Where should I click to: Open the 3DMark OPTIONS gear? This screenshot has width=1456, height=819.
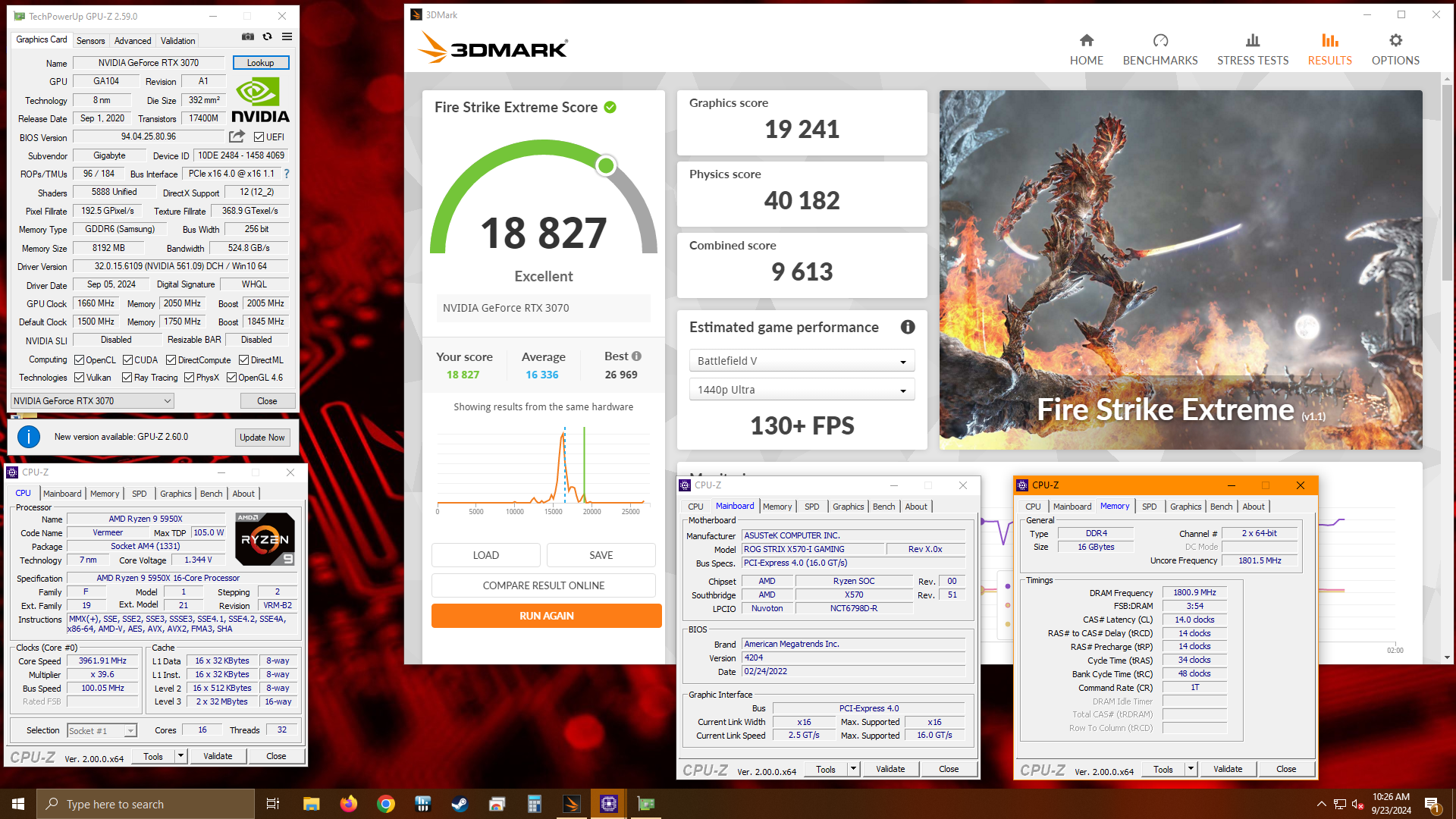(x=1395, y=50)
